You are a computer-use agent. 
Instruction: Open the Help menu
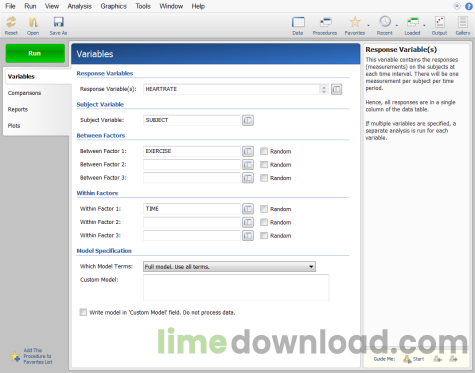coord(198,6)
